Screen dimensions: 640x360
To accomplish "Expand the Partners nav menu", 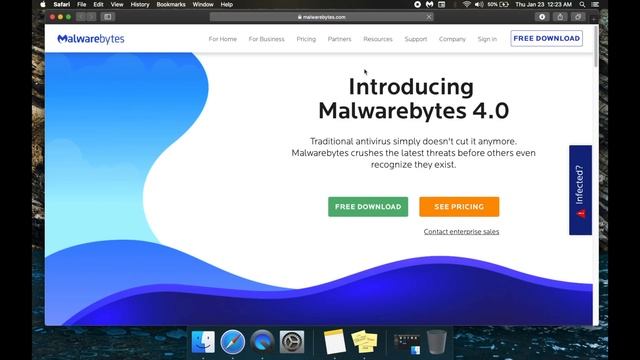I will tap(339, 39).
